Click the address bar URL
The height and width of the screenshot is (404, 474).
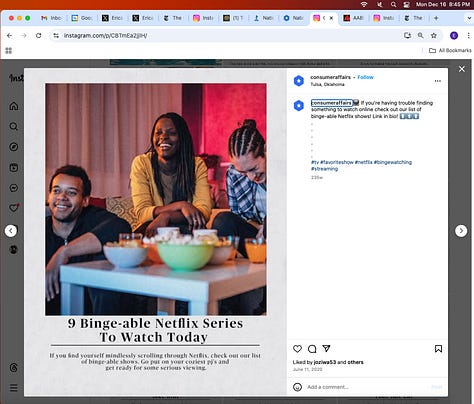105,35
